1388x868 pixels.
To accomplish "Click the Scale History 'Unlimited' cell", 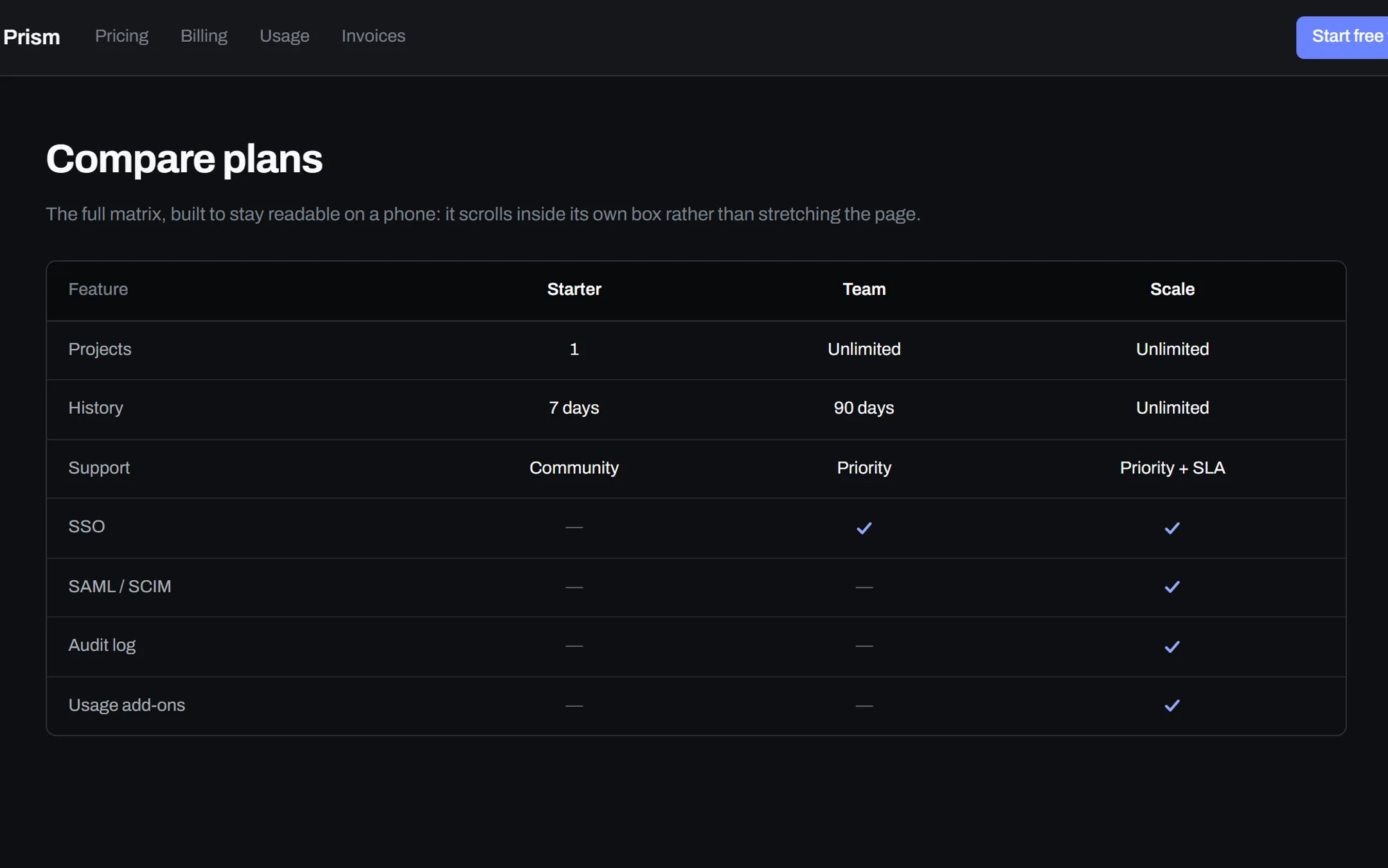I will pos(1172,408).
